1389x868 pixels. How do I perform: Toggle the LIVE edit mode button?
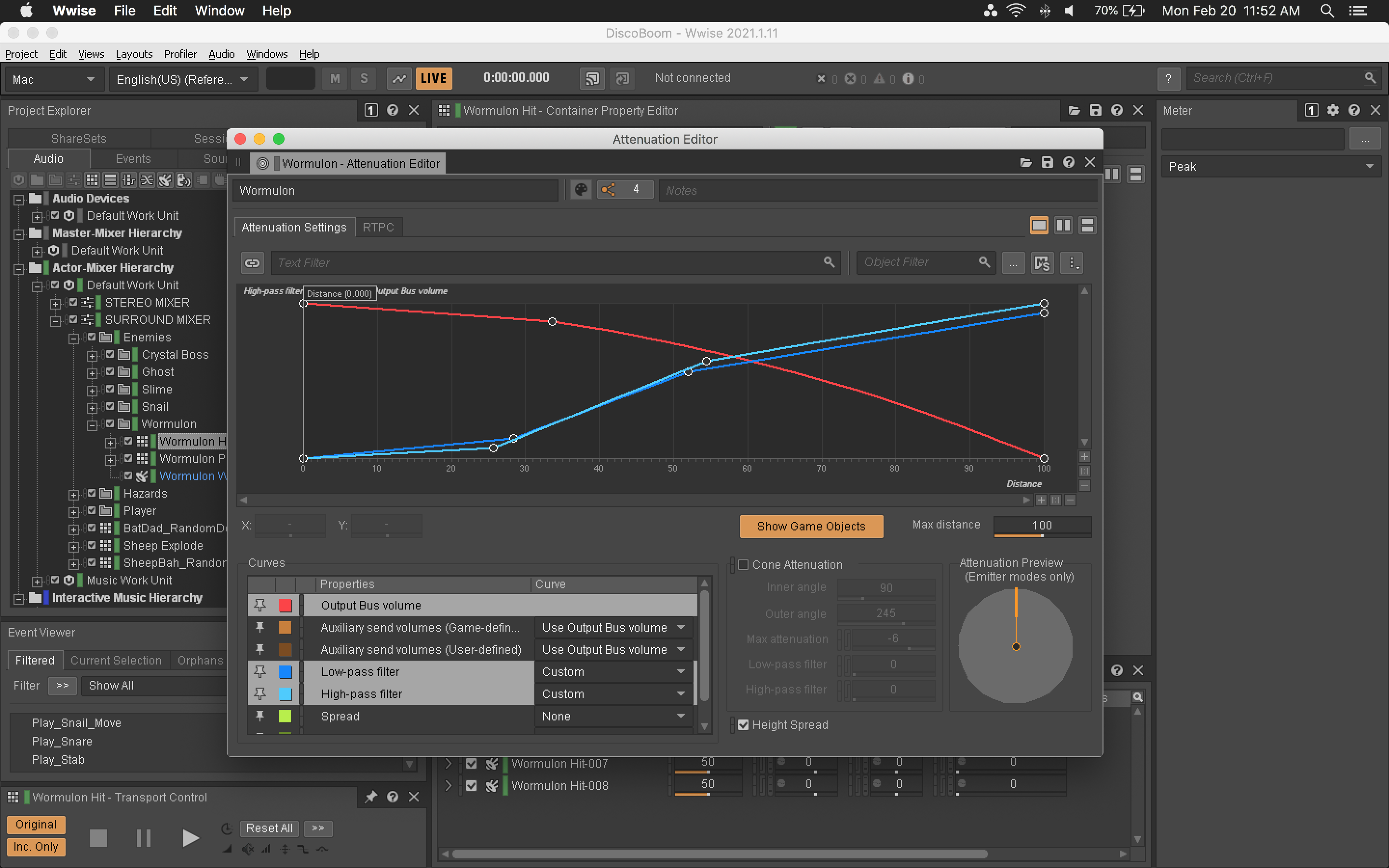click(434, 78)
